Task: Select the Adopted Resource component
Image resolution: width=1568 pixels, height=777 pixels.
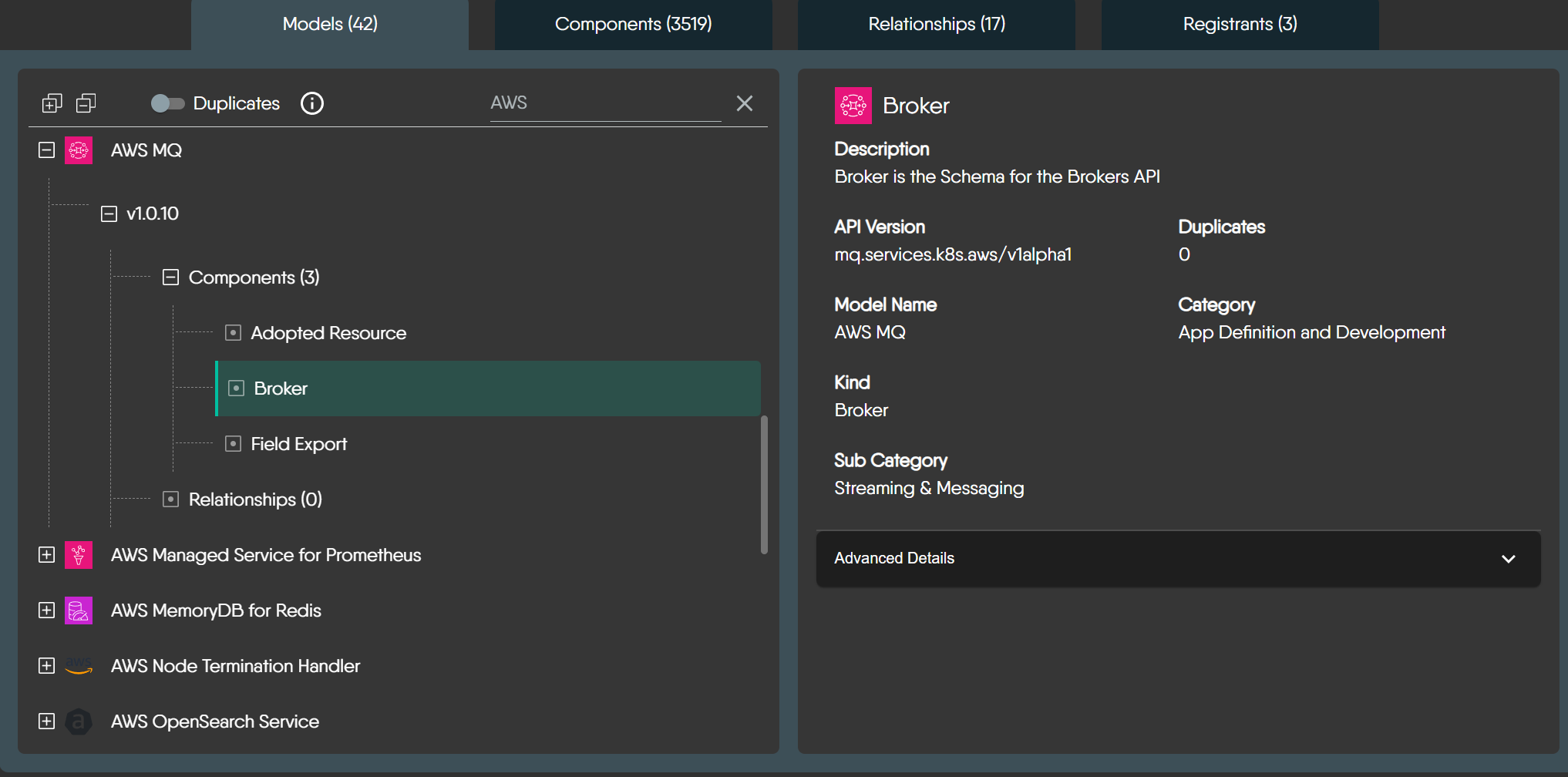Action: click(x=328, y=333)
